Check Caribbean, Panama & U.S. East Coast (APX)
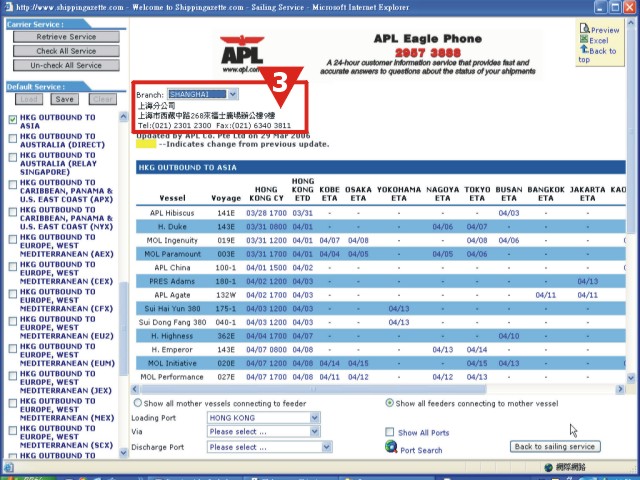 (x=13, y=185)
